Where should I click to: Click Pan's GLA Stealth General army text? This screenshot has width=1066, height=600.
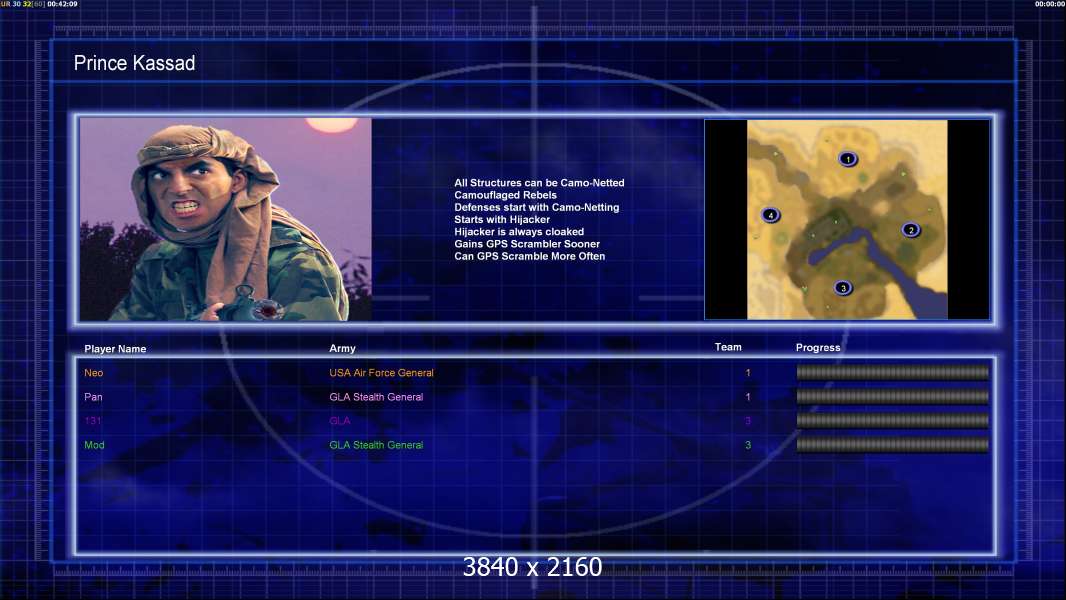(x=376, y=397)
